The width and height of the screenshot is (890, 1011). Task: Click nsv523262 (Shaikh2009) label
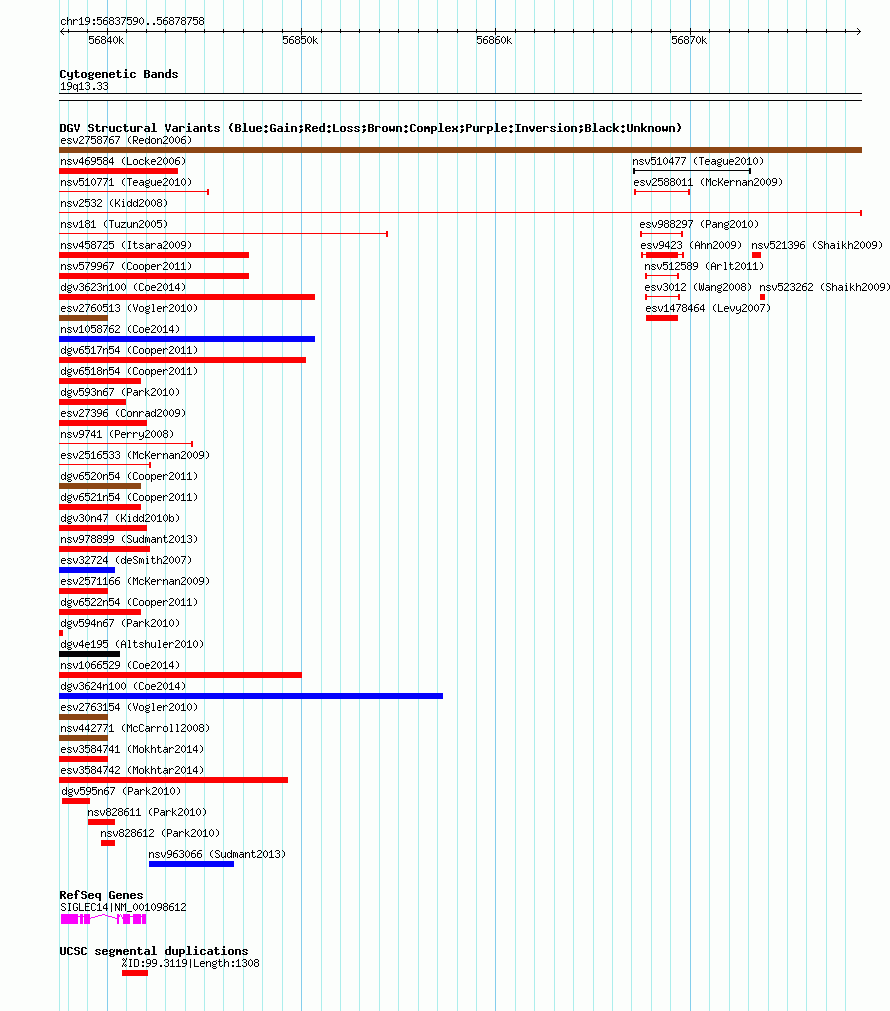824,287
